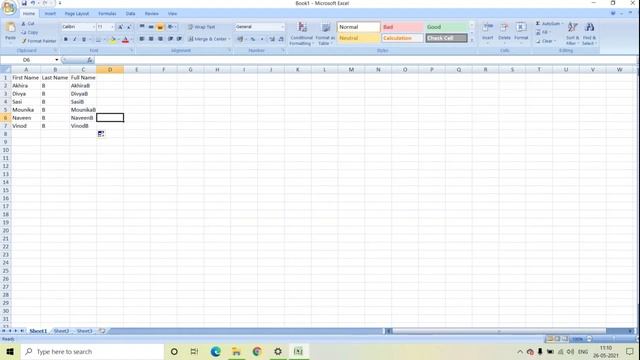Set Top Align for cell
This screenshot has height=360, width=640.
point(142,27)
